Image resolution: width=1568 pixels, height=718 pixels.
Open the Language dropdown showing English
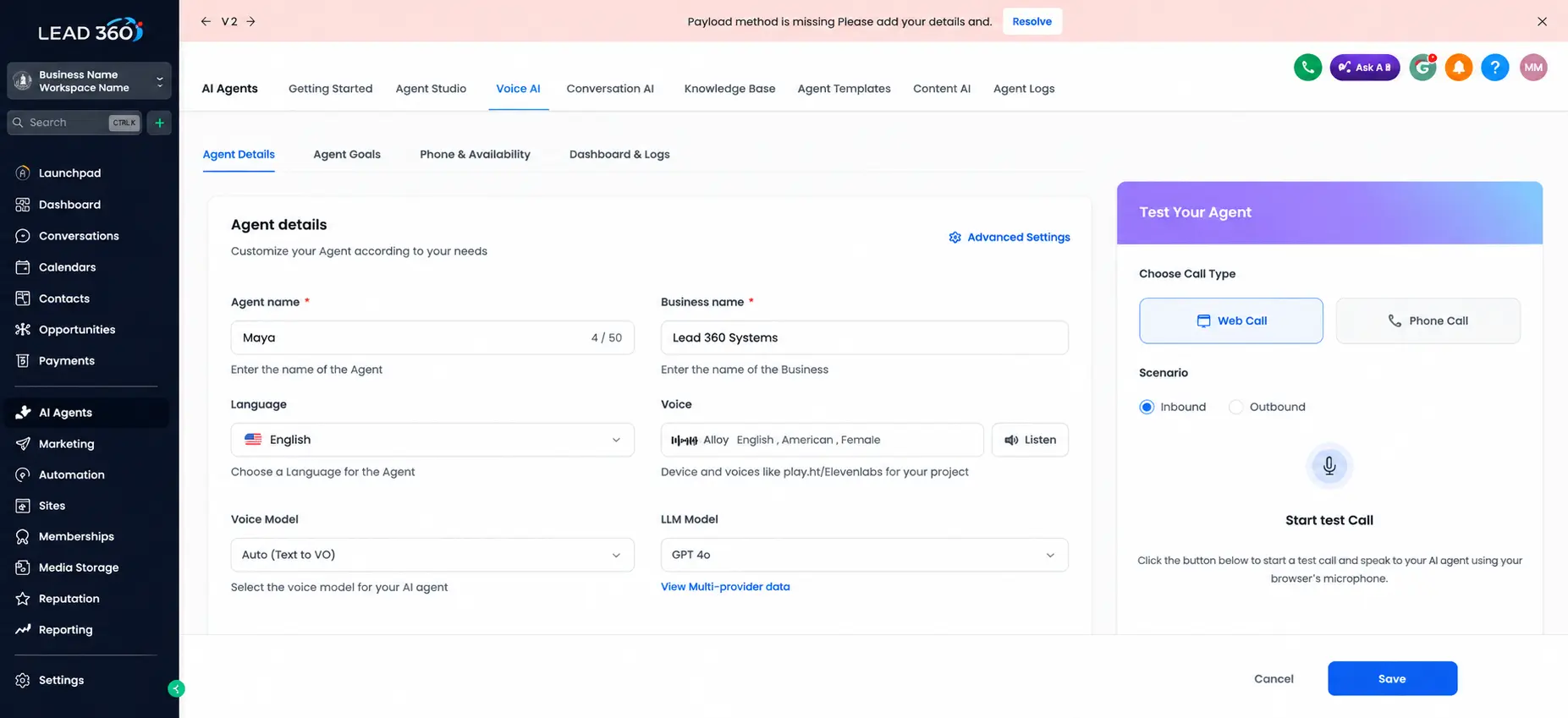pos(432,440)
